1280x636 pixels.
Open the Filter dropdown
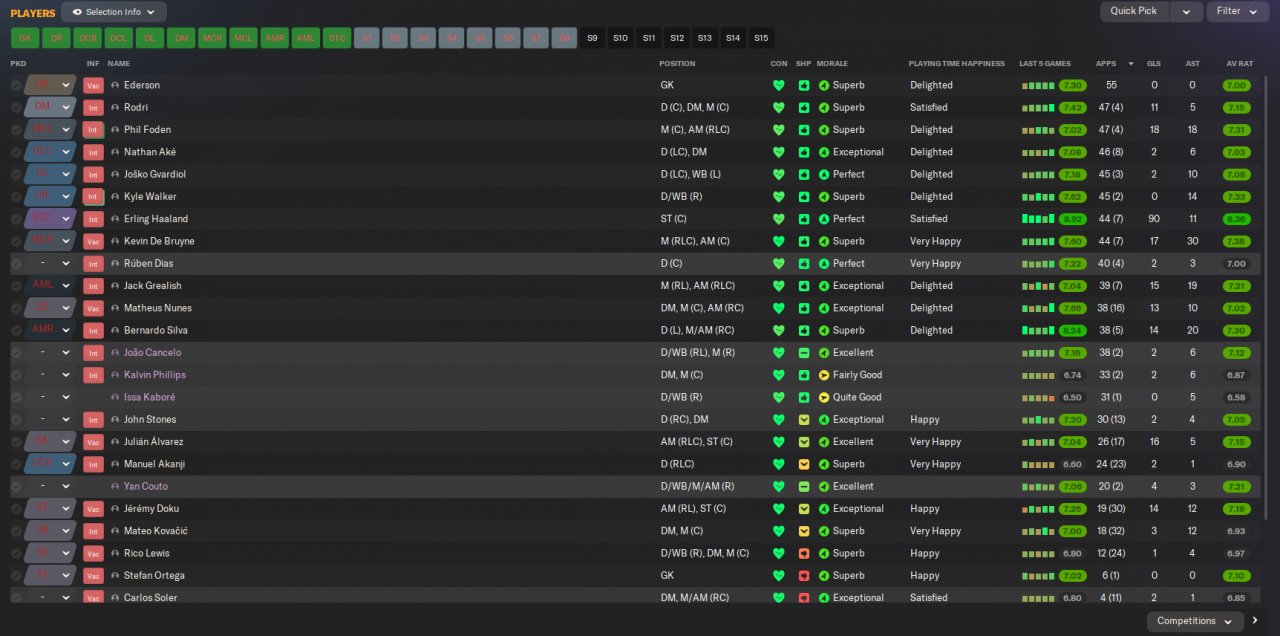click(1238, 12)
